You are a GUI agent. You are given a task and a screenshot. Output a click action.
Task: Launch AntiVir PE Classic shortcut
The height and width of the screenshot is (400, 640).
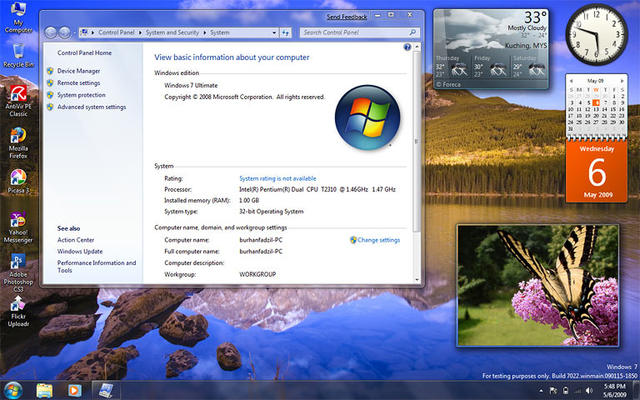18,101
